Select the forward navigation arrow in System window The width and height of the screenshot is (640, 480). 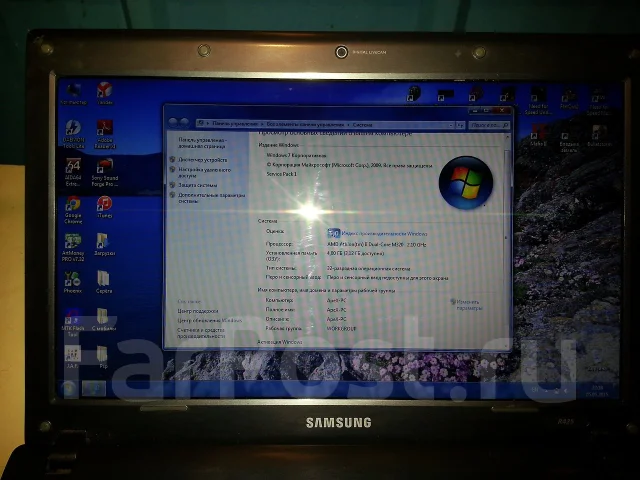click(x=184, y=122)
